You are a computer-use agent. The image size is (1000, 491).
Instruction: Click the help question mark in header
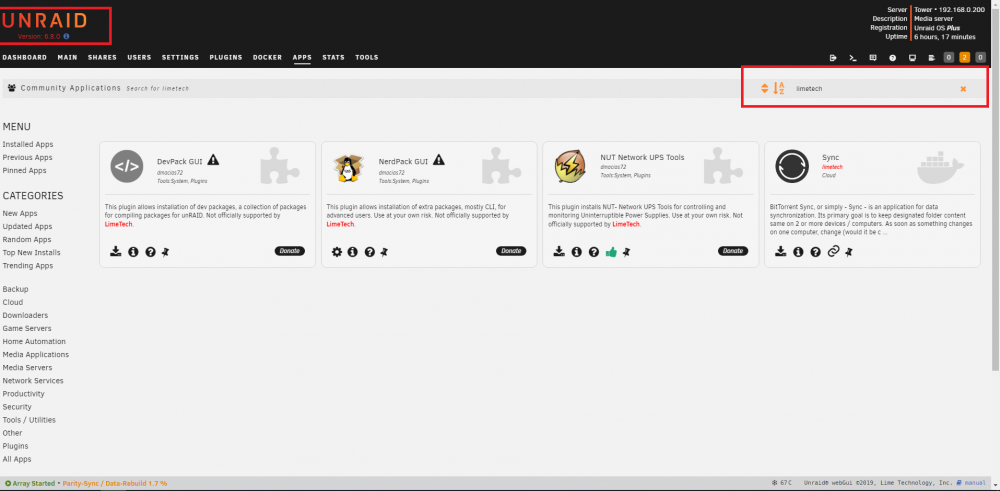pos(893,58)
